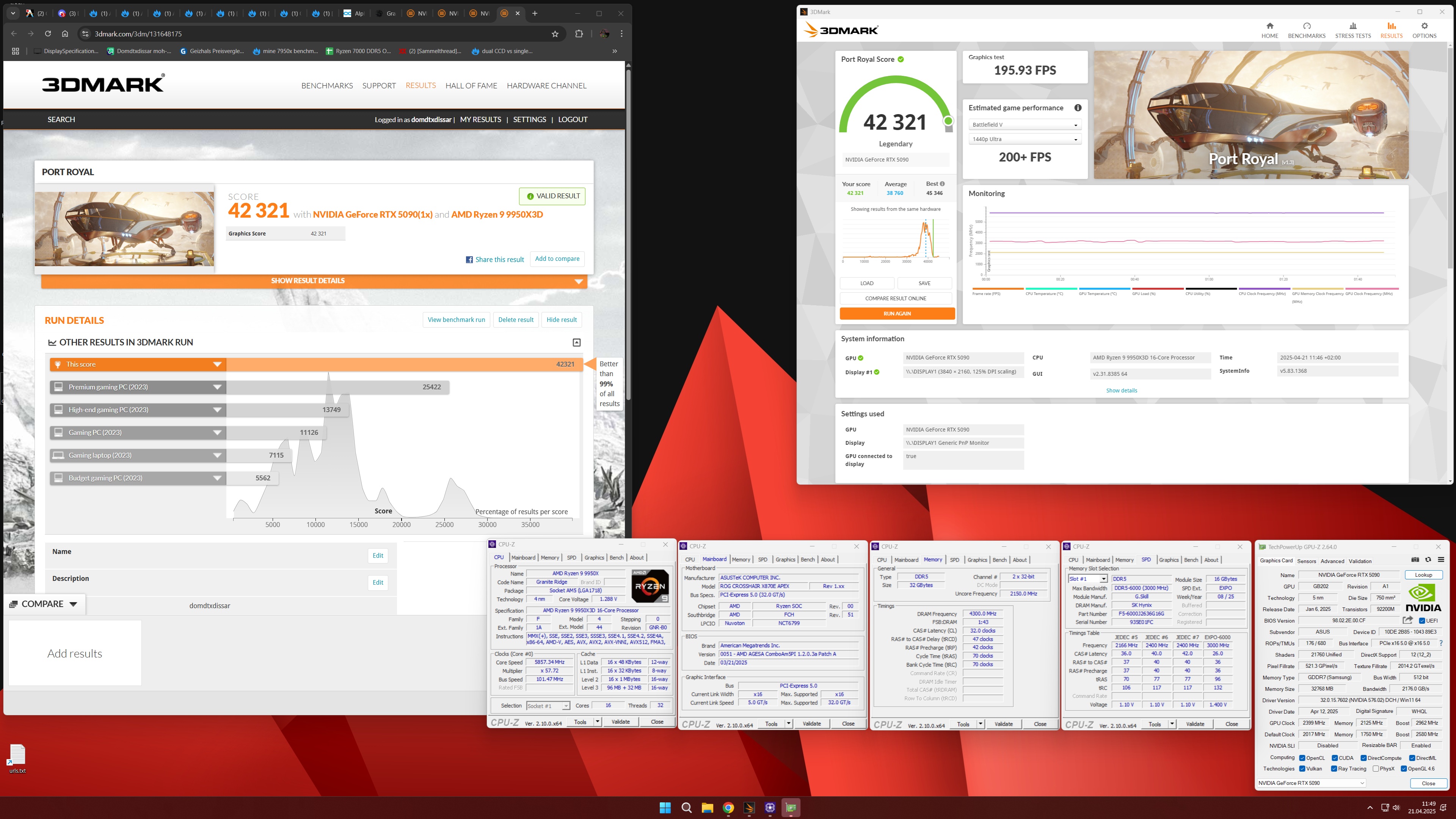
Task: Toggle CUDA checkbox in GPU-Z
Action: [1335, 758]
